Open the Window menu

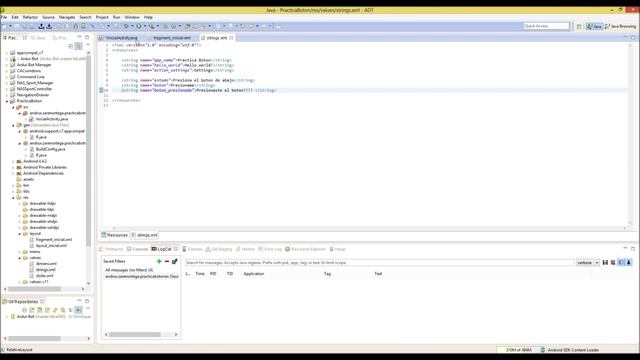(x=132, y=17)
